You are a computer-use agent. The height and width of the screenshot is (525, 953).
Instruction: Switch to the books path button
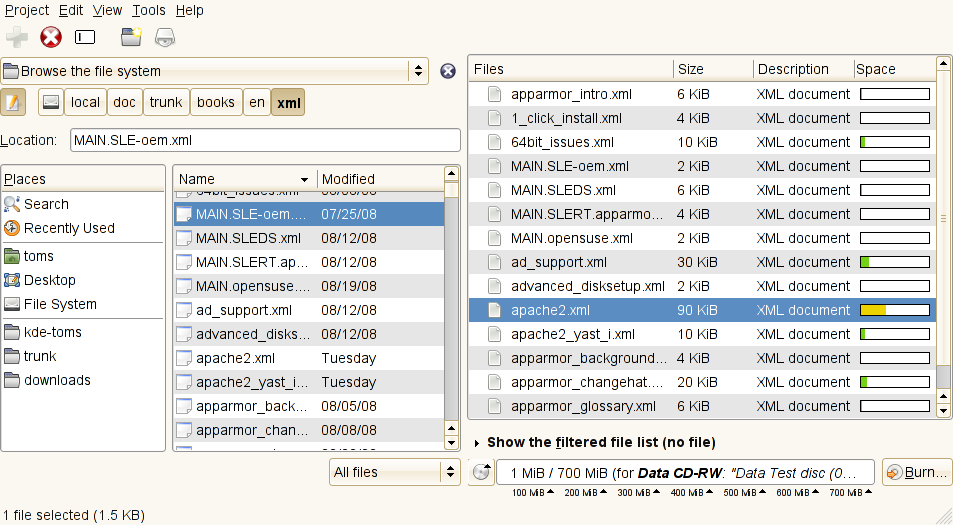pyautogui.click(x=215, y=102)
